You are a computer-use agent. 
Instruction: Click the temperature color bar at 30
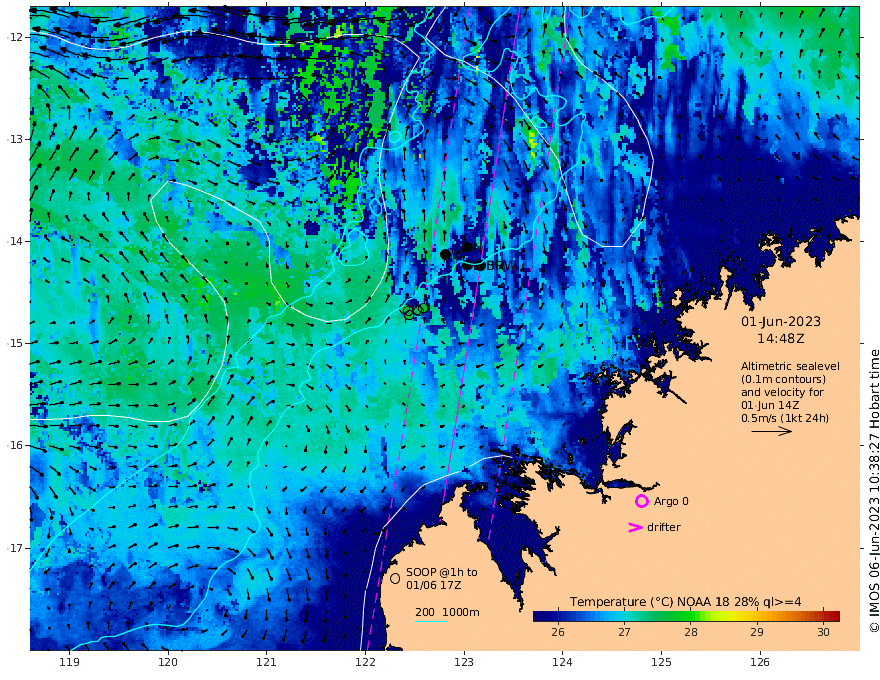tap(823, 616)
